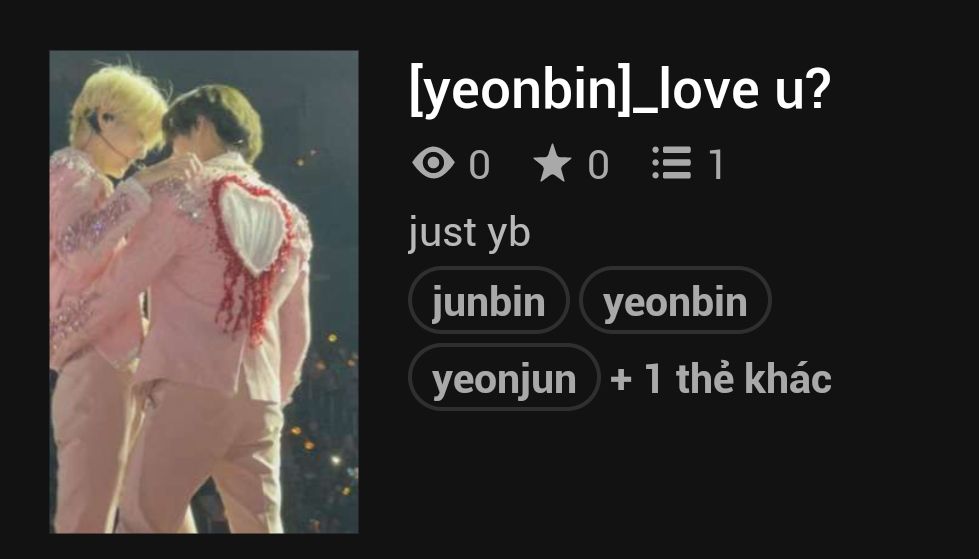Viewport: 979px width, 559px height.
Task: Select the vote count next to star icon
Action: coord(598,166)
